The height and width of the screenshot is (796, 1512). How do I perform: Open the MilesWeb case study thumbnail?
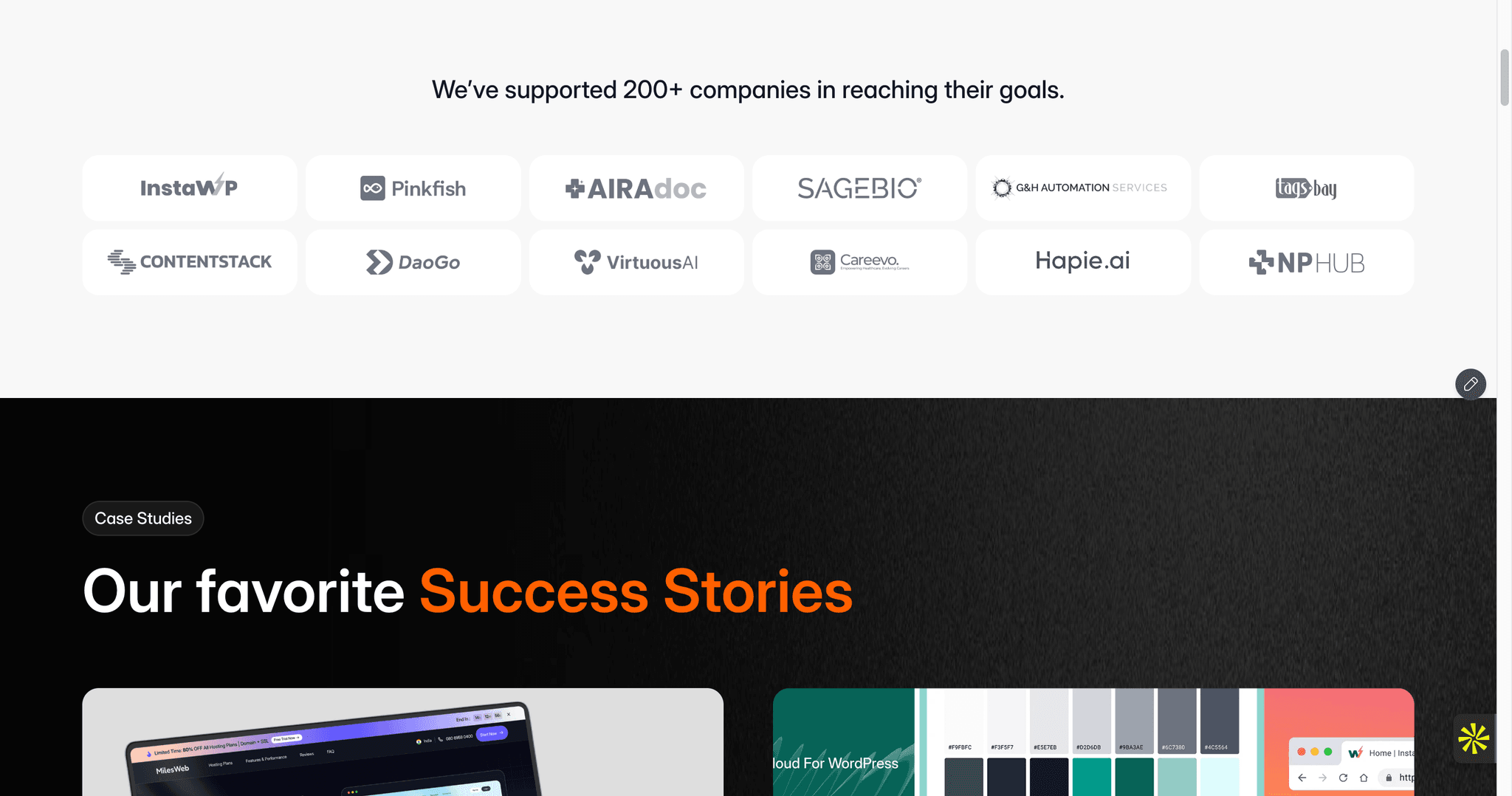click(403, 742)
